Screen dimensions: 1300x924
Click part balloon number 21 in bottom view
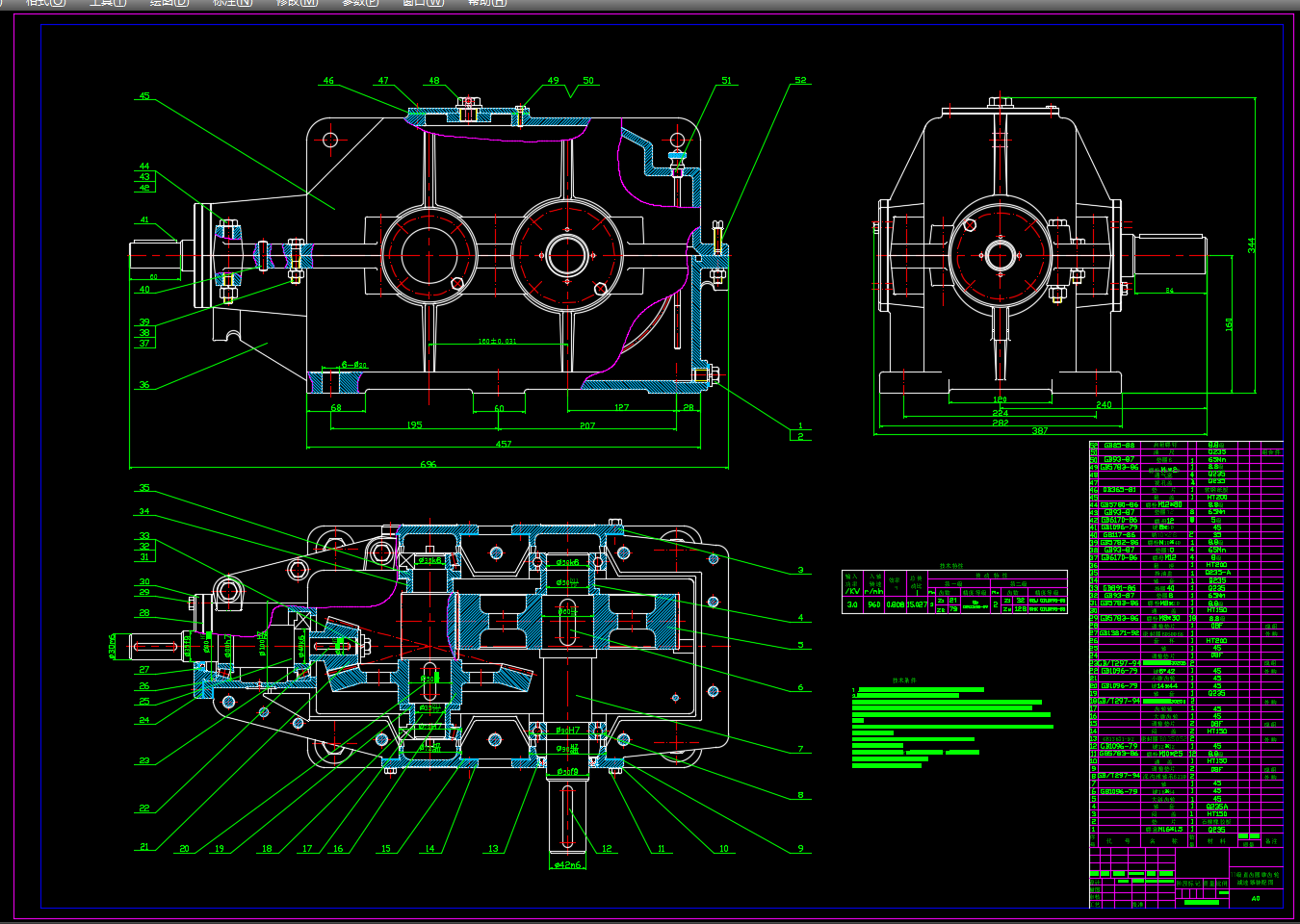(x=144, y=847)
